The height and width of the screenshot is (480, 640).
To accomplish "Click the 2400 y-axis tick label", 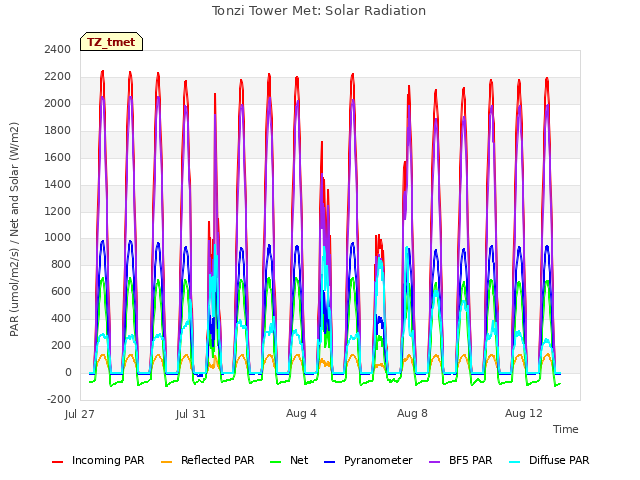I will coord(58,50).
